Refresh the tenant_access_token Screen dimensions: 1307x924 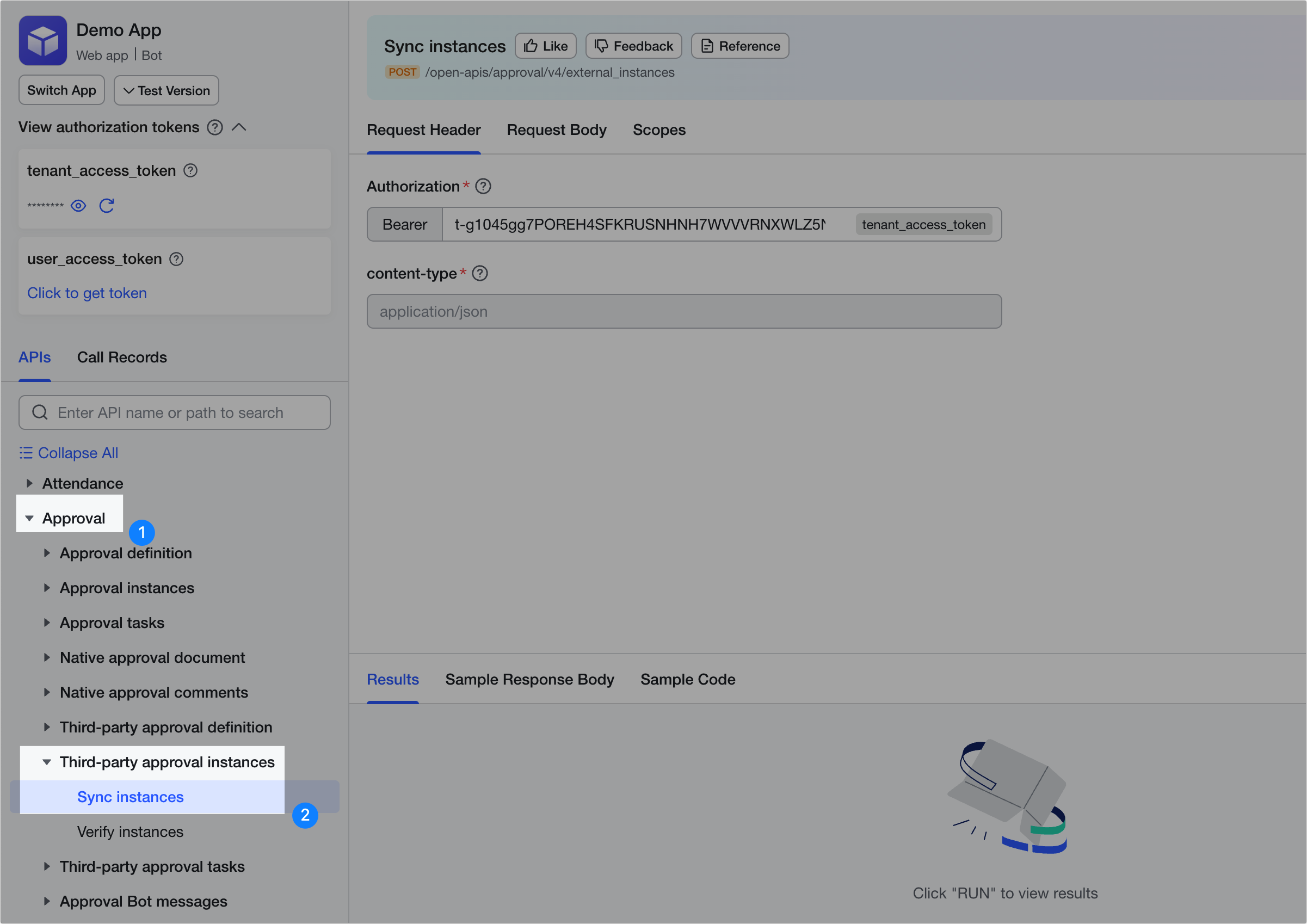pyautogui.click(x=107, y=206)
